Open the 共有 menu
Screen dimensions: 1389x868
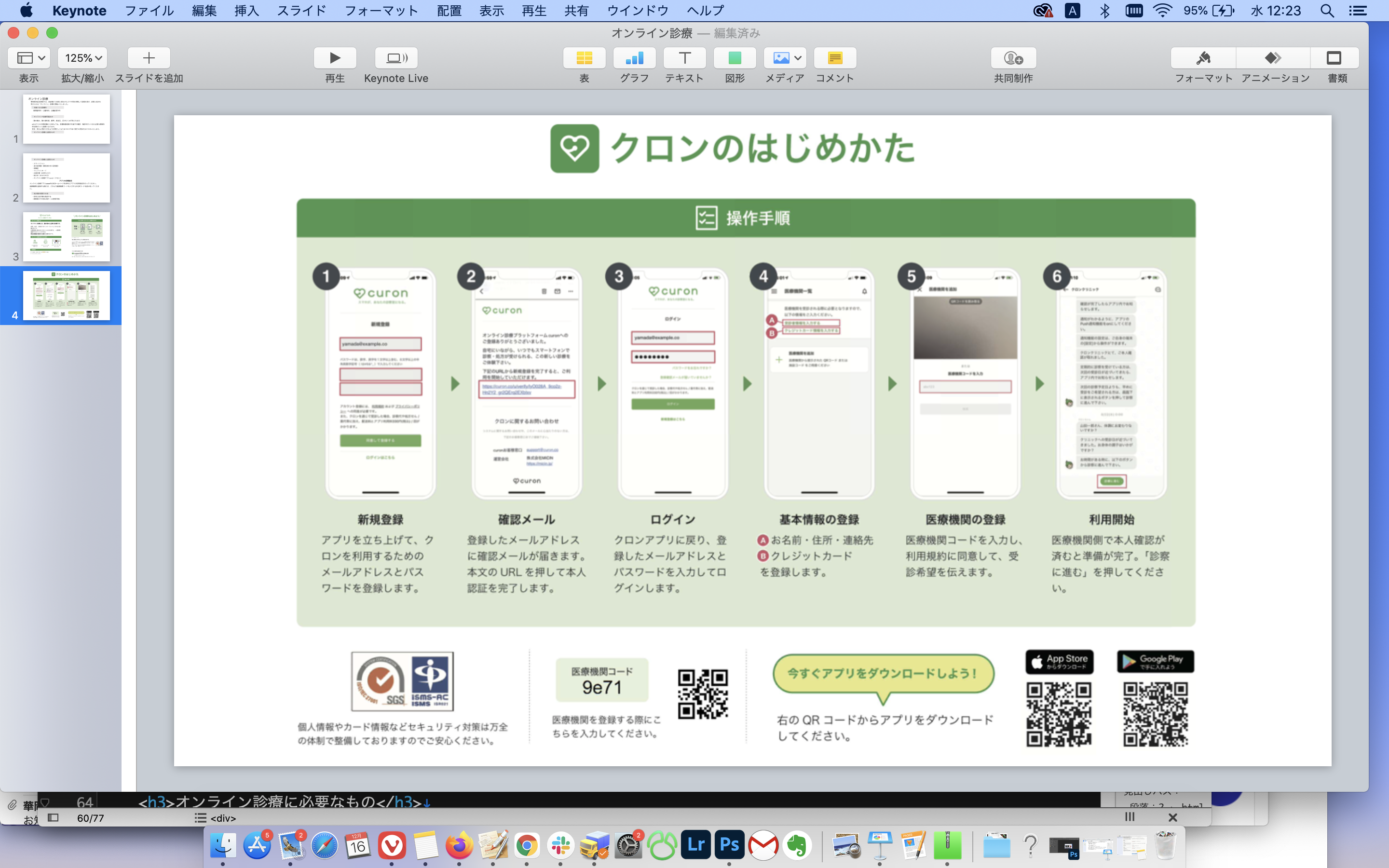tap(576, 10)
